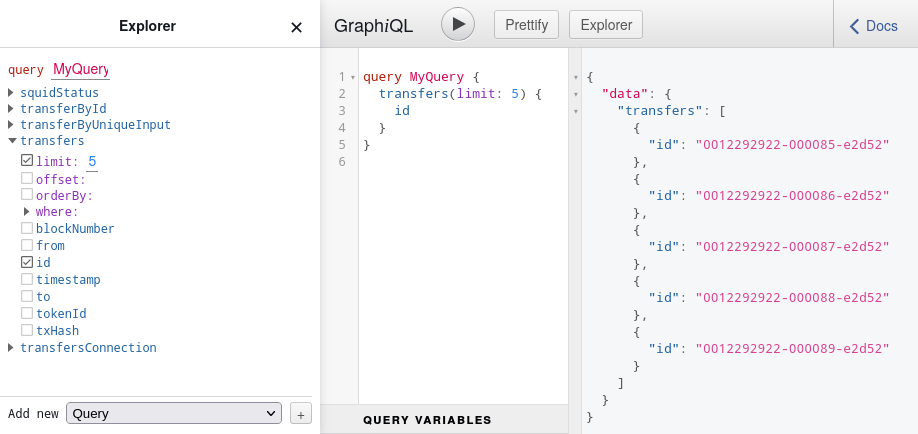Expand the where argument
The height and width of the screenshot is (434, 918).
pos(26,211)
